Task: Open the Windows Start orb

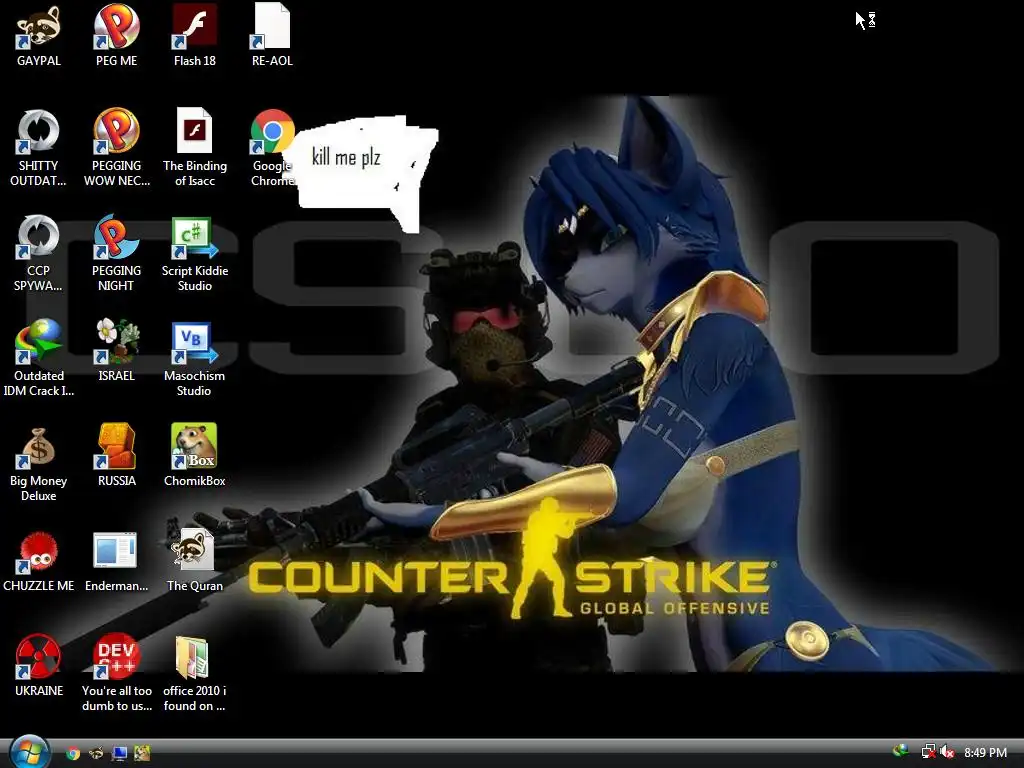Action: [29, 752]
